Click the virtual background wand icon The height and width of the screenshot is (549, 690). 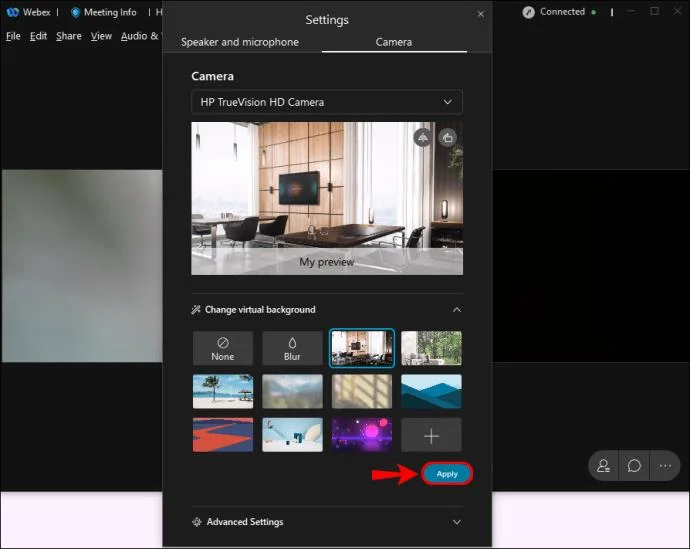pos(196,310)
